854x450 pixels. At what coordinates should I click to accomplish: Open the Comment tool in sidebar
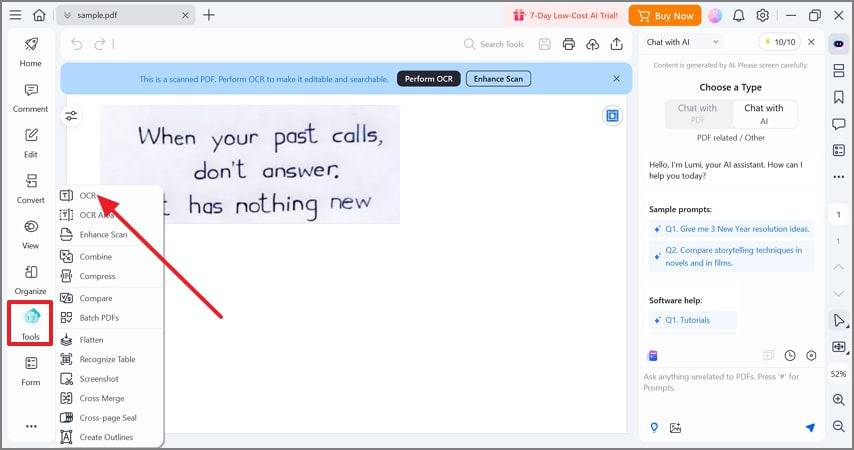click(31, 98)
